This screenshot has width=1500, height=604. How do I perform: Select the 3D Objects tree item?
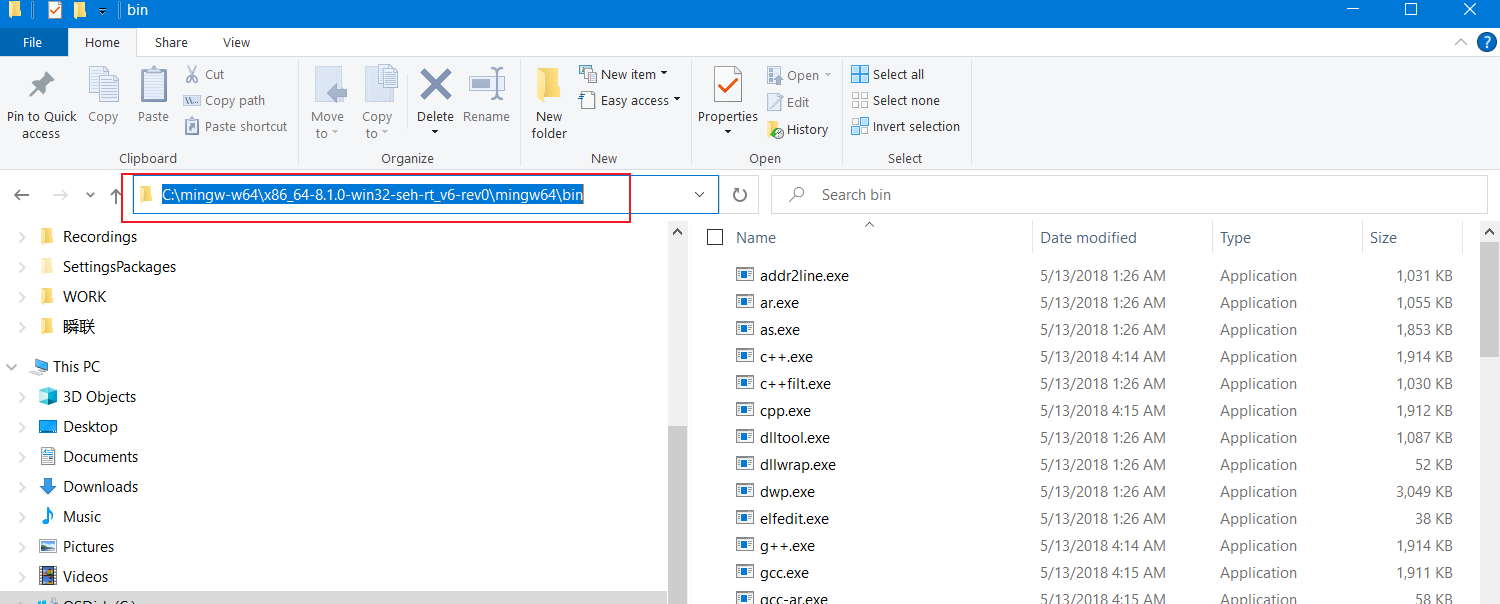99,397
